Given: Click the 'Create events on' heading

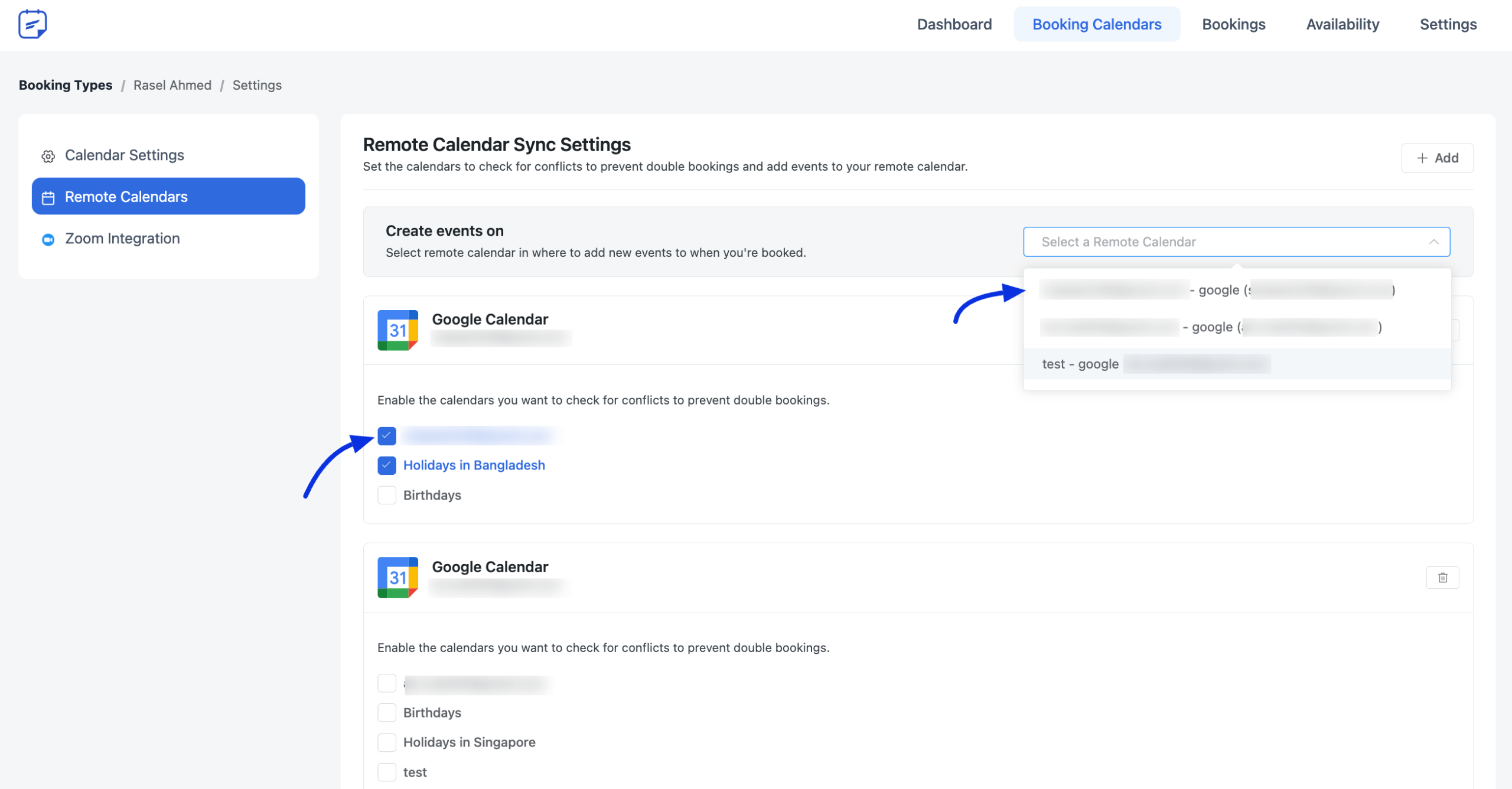Looking at the screenshot, I should click(x=444, y=231).
